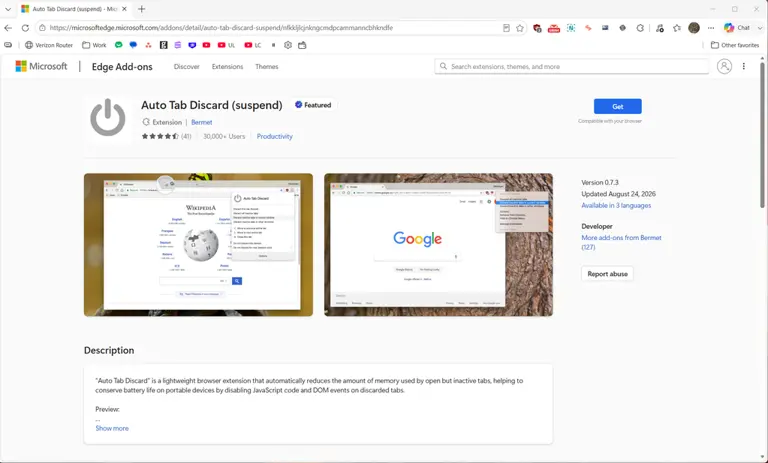The width and height of the screenshot is (768, 463).
Task: Click the star rating with 41 reviews
Action: (x=167, y=136)
